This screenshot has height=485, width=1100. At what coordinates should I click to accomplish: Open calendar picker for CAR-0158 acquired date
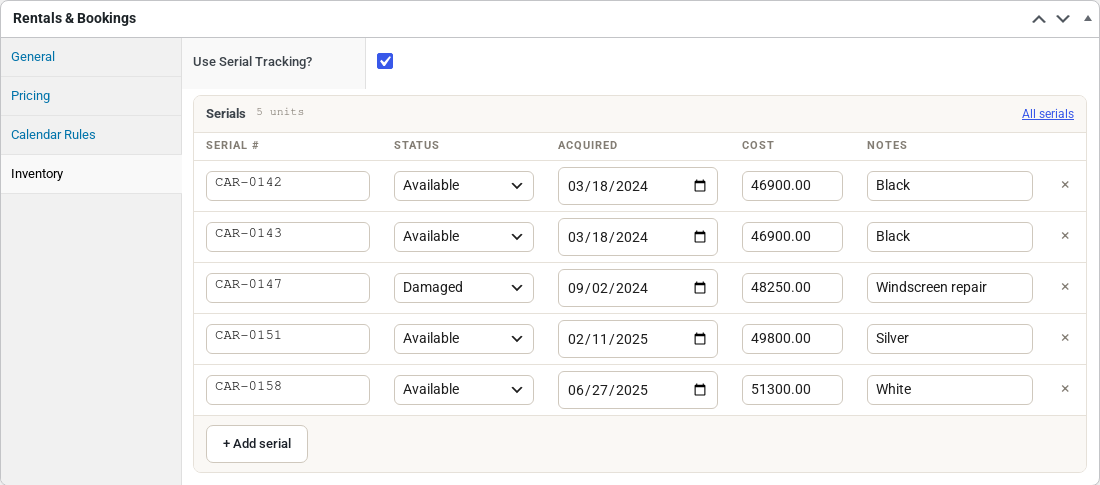click(699, 390)
